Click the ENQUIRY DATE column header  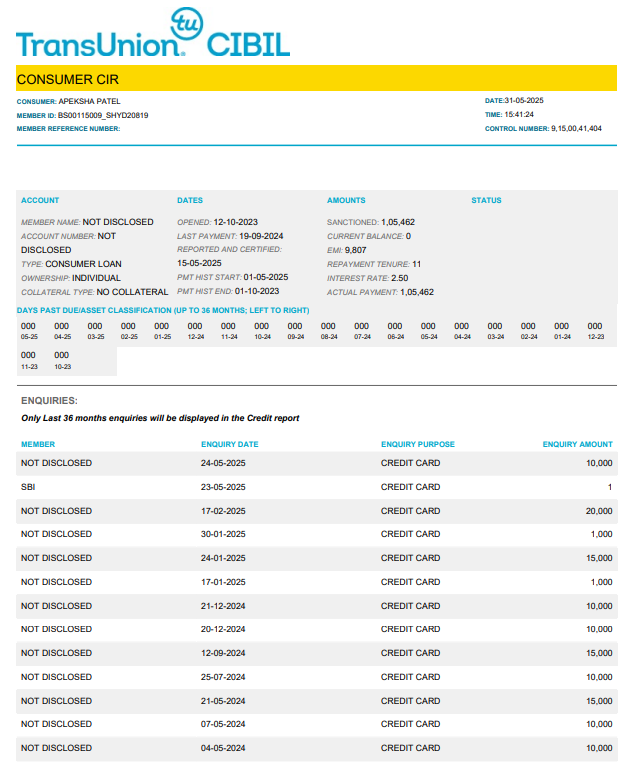pyautogui.click(x=229, y=444)
